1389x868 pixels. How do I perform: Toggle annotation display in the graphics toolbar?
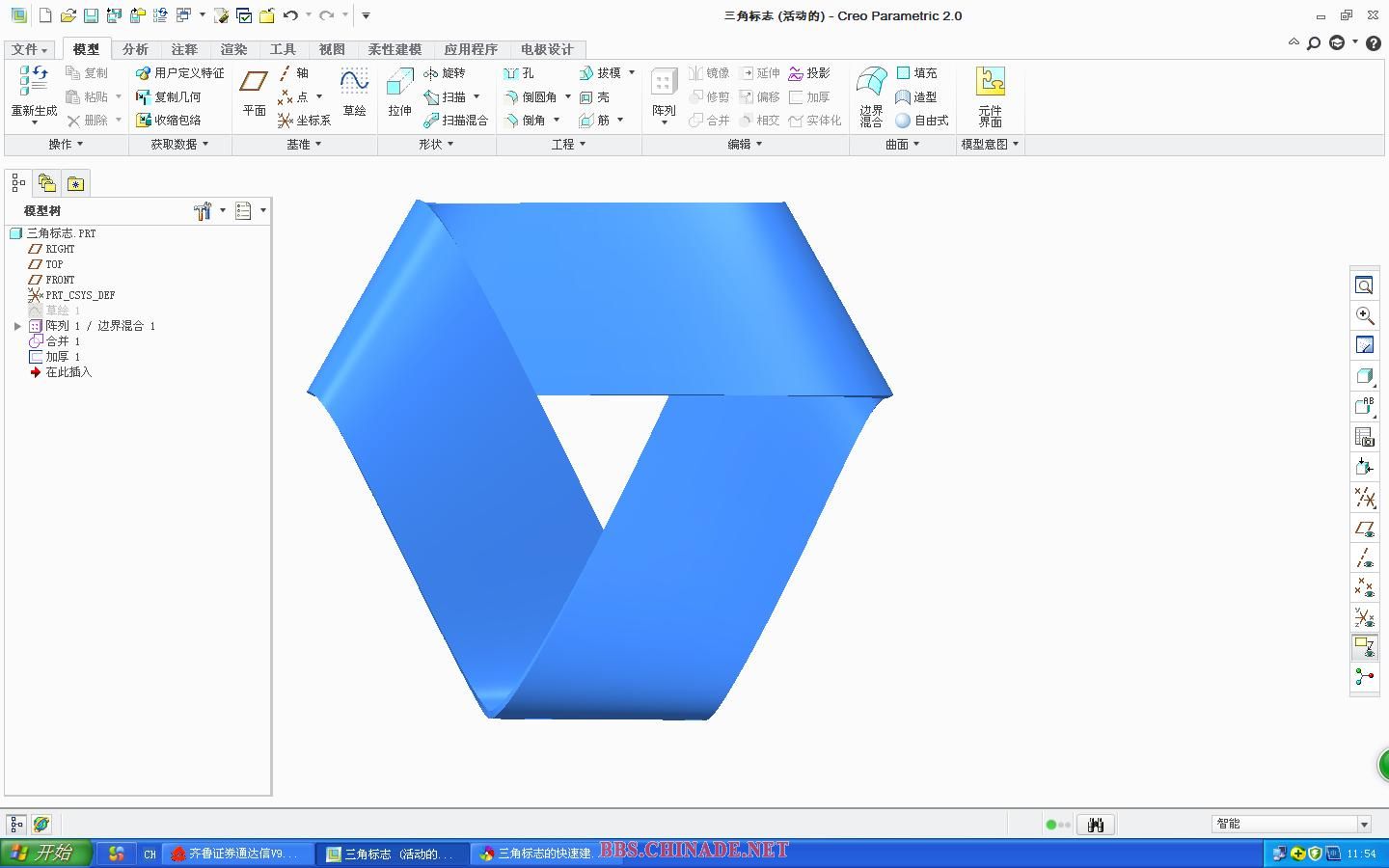(x=1364, y=647)
